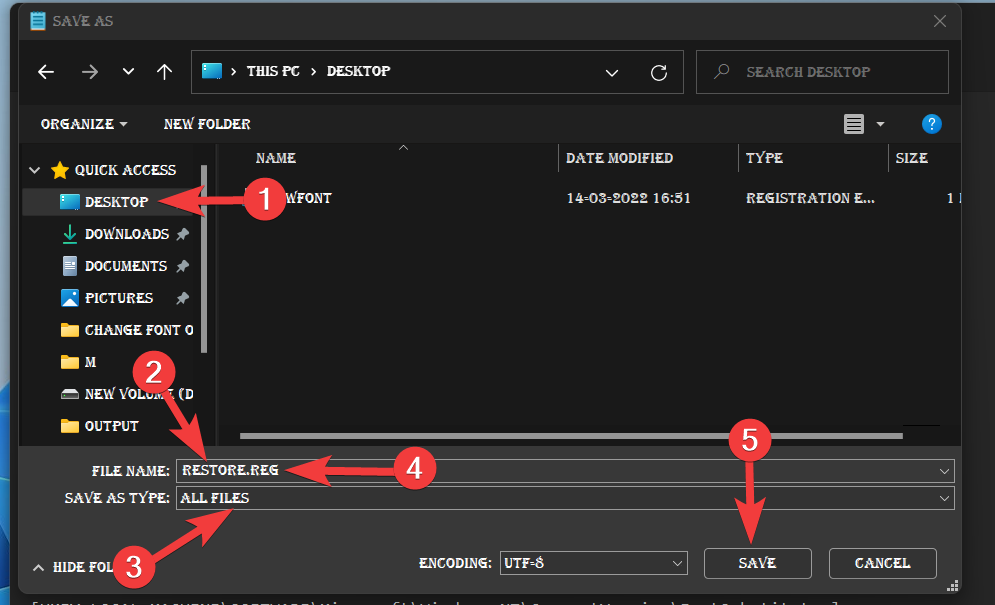The height and width of the screenshot is (605, 995).
Task: Click the This PC breadcrumb
Action: [x=273, y=71]
